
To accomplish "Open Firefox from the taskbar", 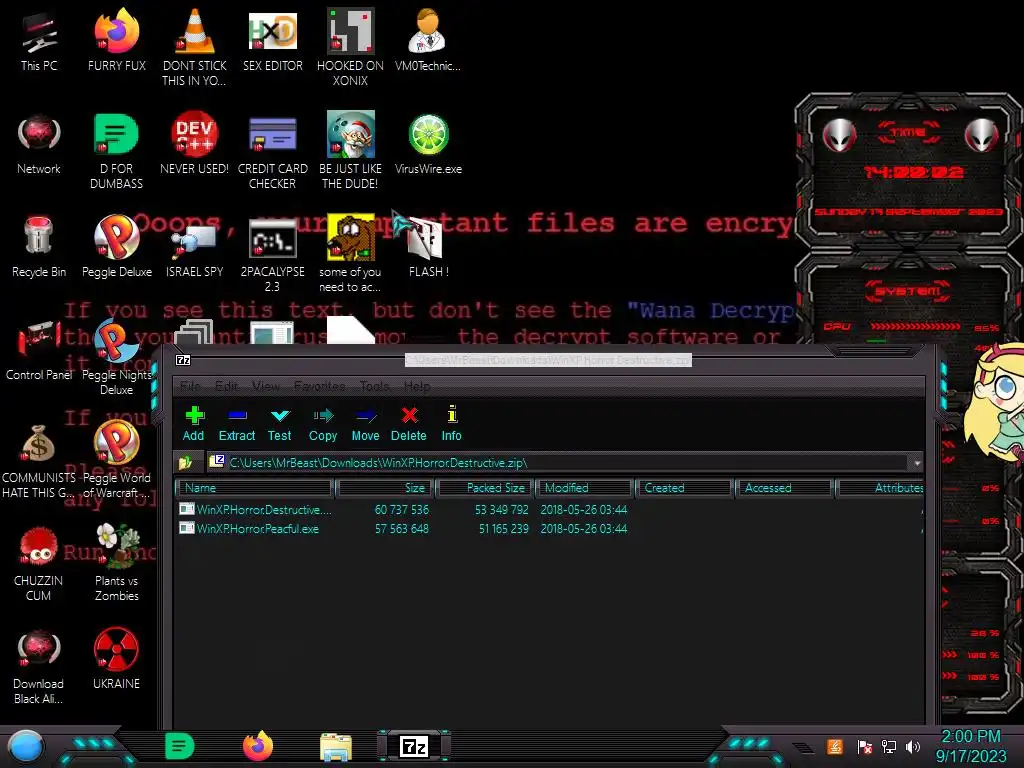I will pos(257,746).
